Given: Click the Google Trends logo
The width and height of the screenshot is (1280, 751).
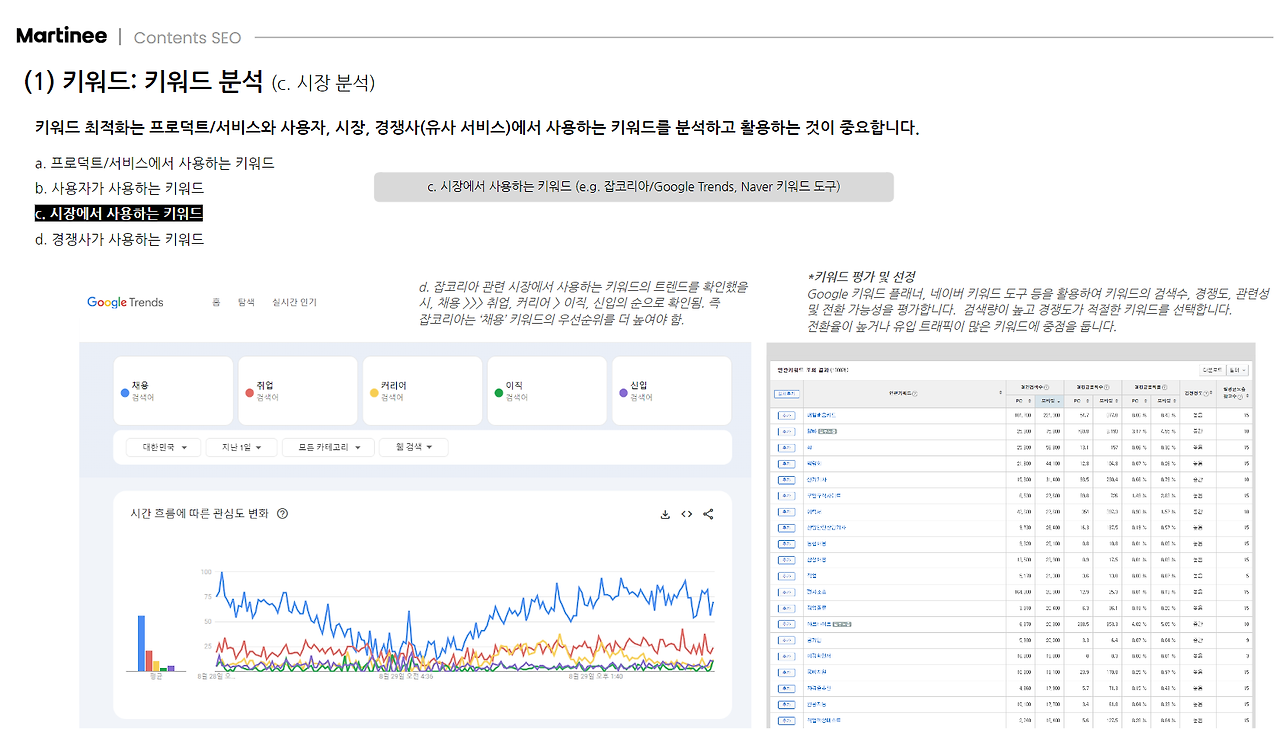Looking at the screenshot, I should [x=124, y=302].
